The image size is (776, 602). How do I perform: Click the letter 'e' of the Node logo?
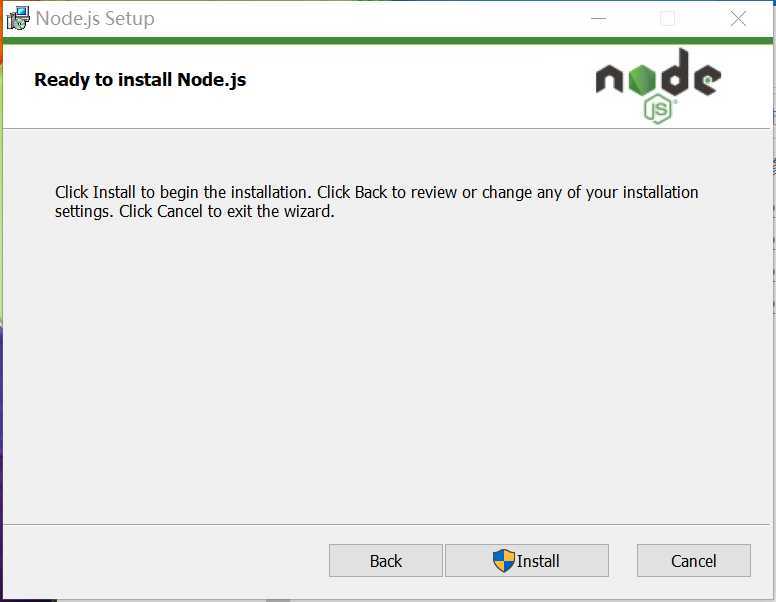707,79
